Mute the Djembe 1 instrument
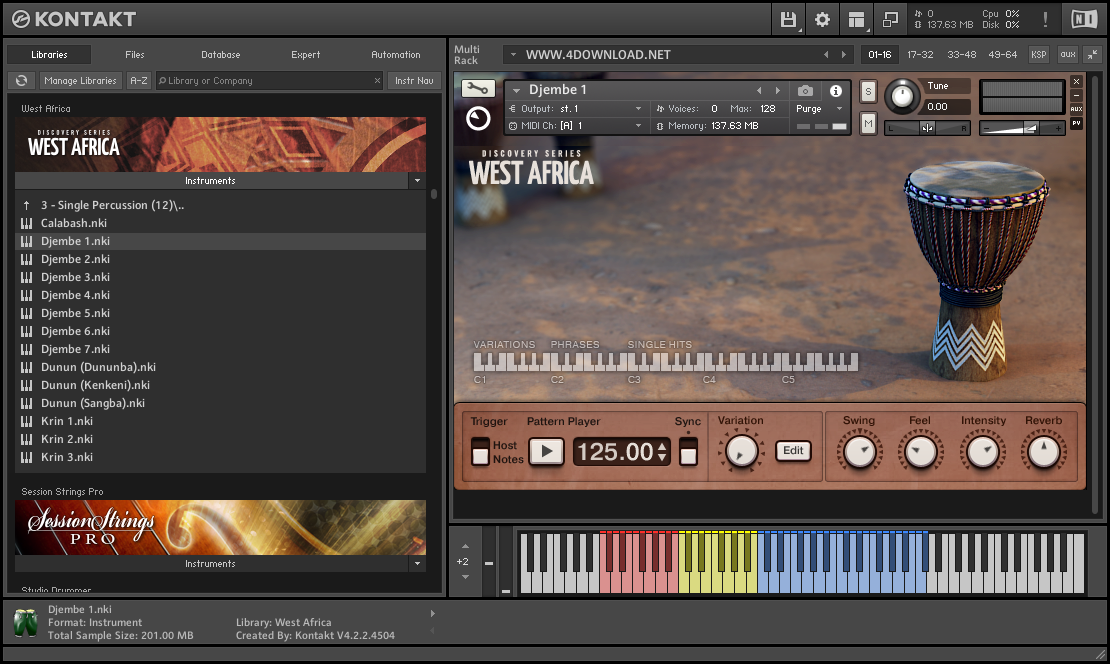The image size is (1110, 664). (868, 124)
